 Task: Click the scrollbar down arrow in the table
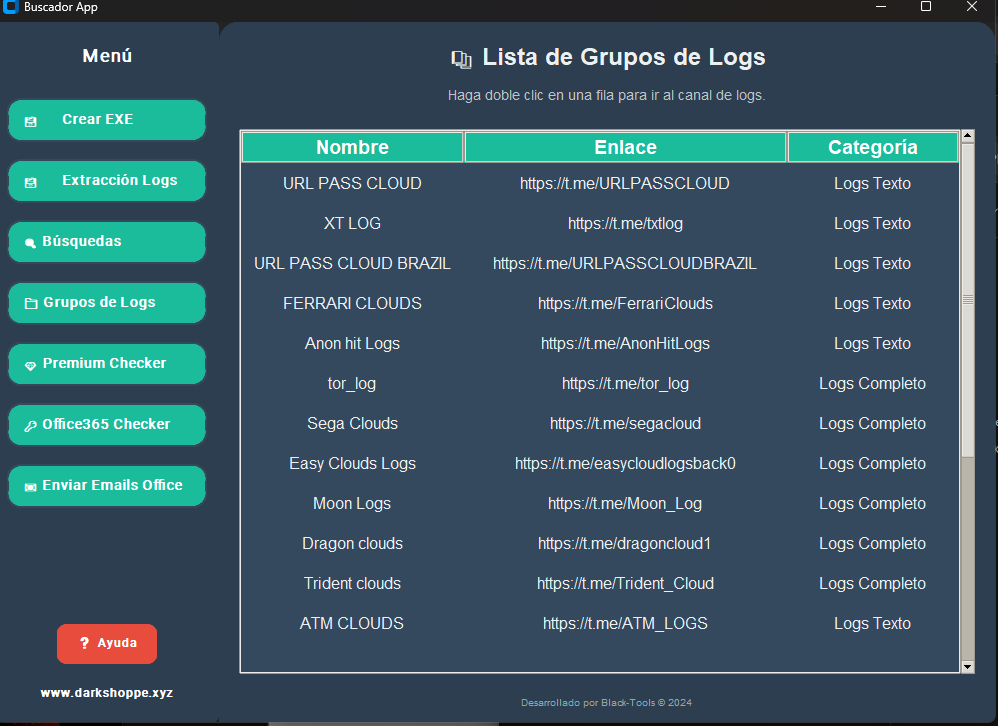coord(967,666)
